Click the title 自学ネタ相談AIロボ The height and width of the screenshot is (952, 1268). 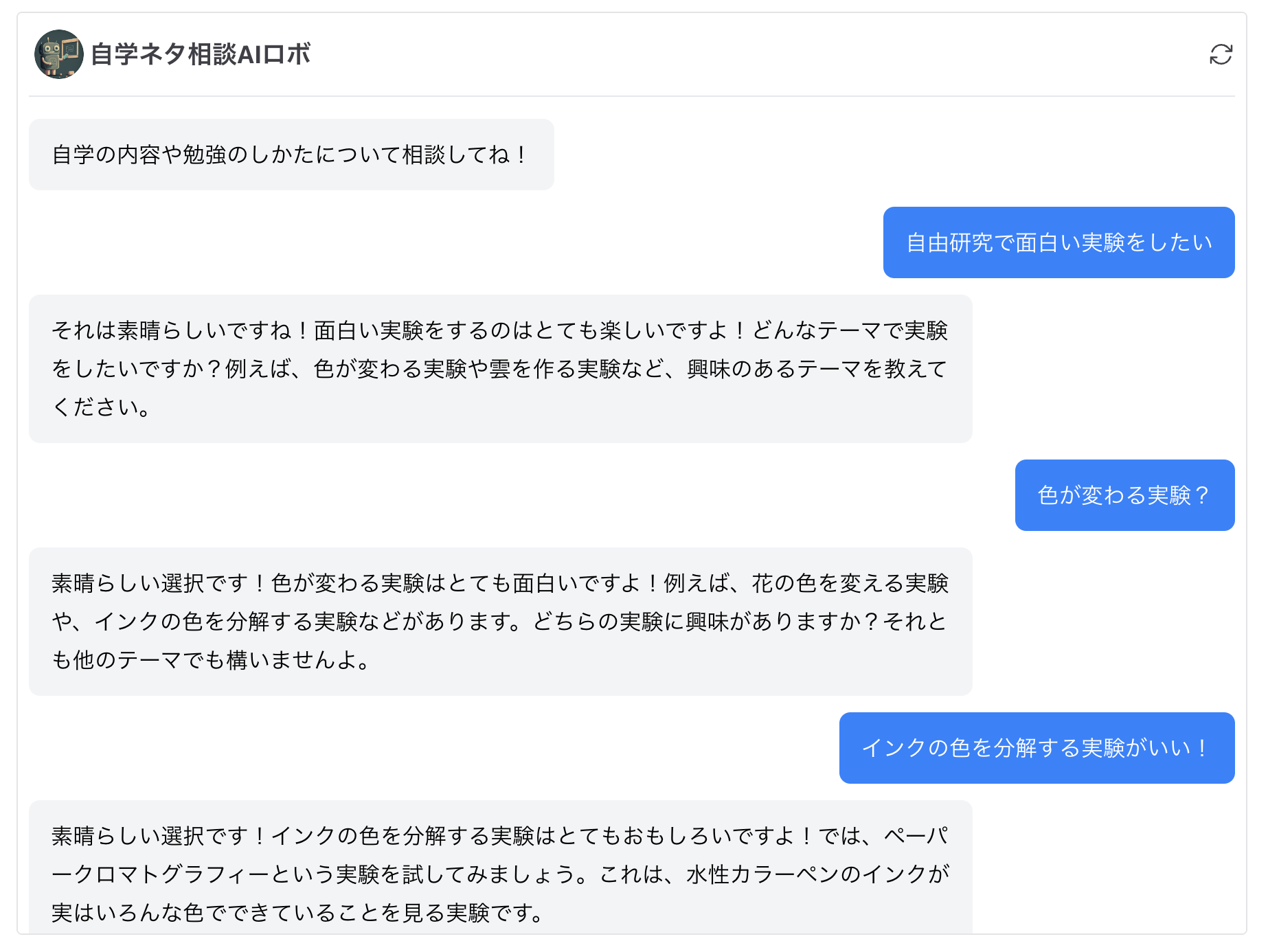pos(201,54)
